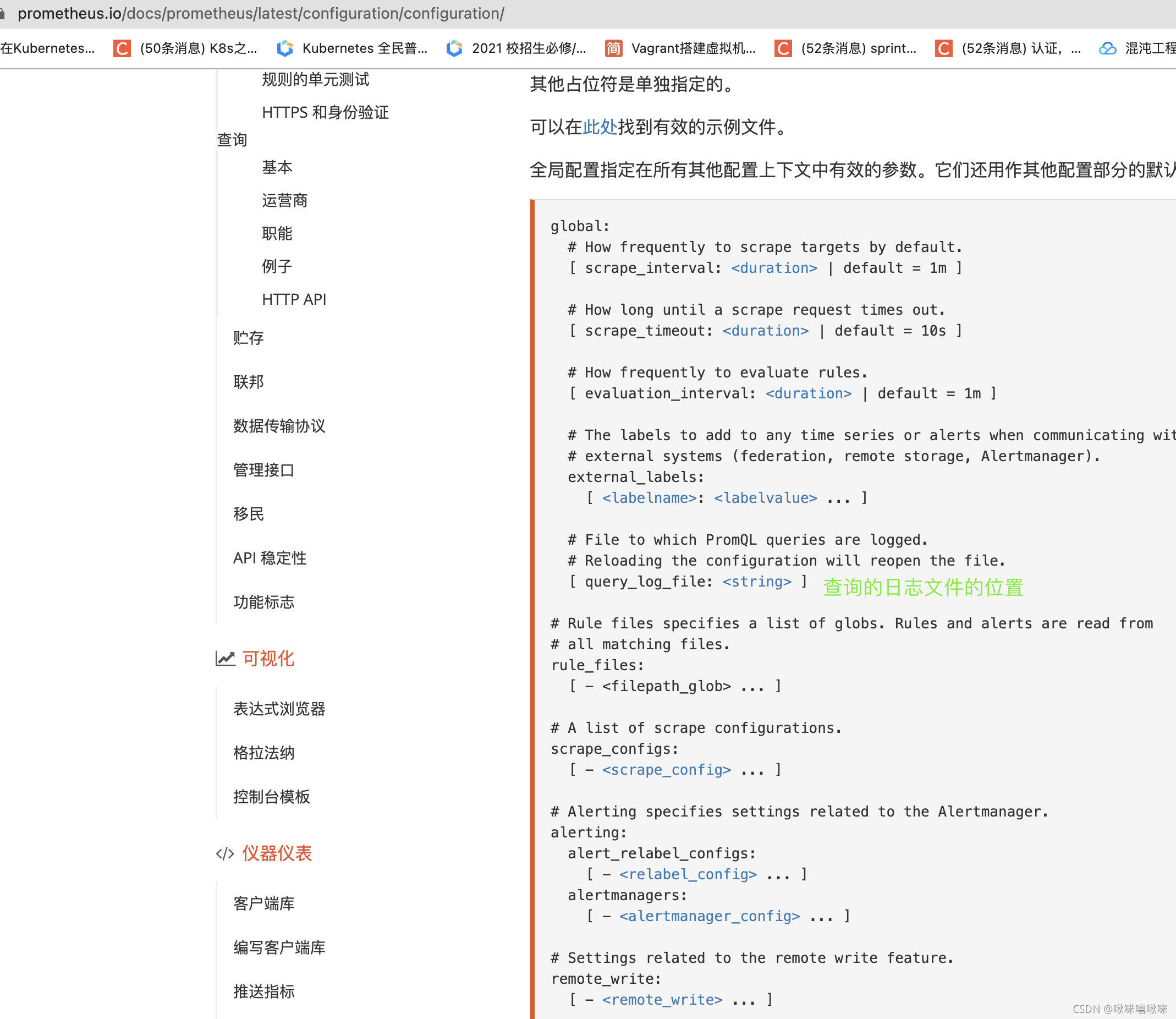Open the Kubernetes 全民普... bookmark icon
The width and height of the screenshot is (1176, 1019).
click(x=285, y=48)
